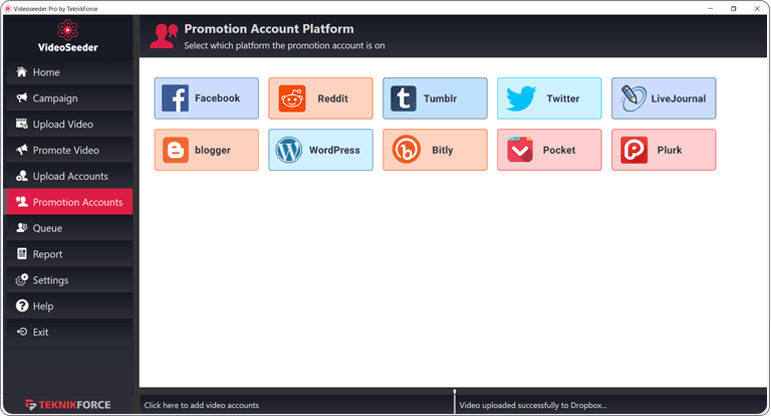Click the Bitly logo icon

[x=406, y=150]
